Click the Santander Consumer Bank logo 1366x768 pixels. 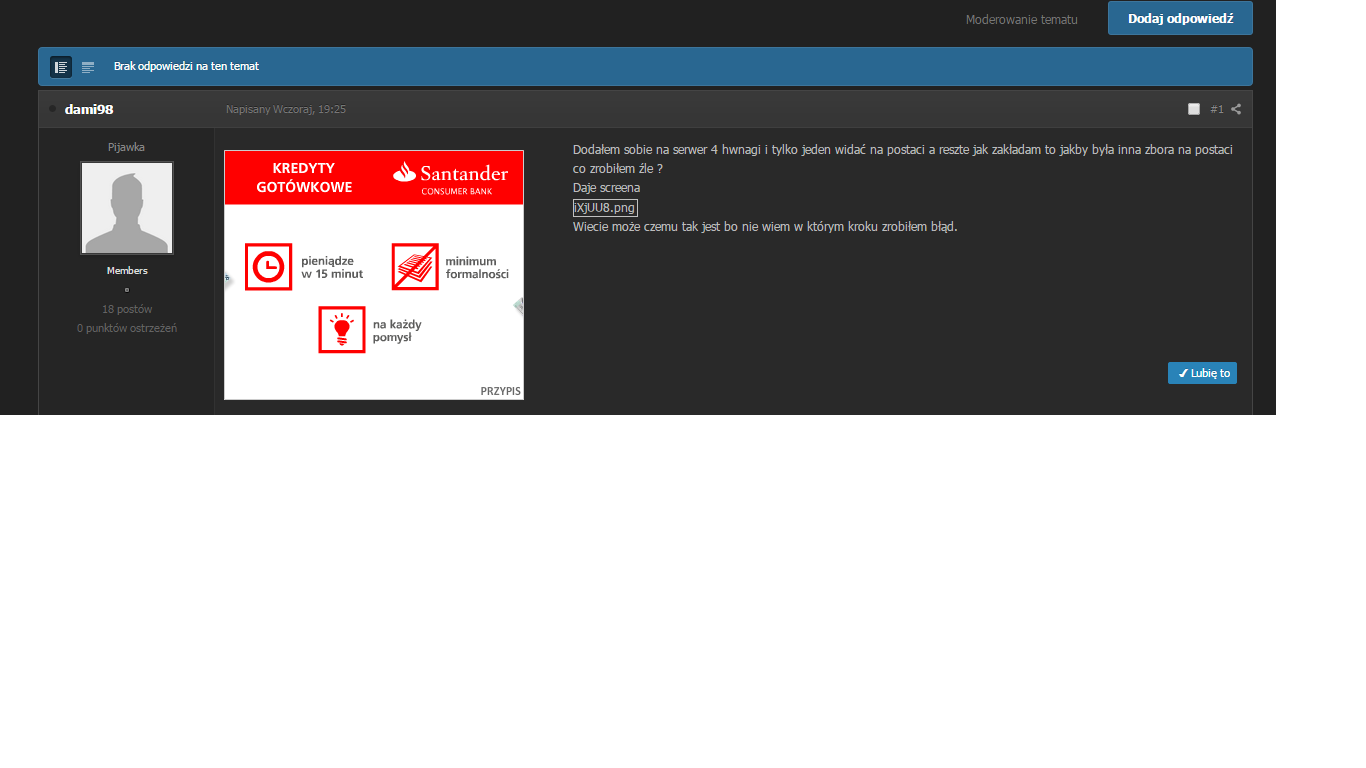point(450,176)
